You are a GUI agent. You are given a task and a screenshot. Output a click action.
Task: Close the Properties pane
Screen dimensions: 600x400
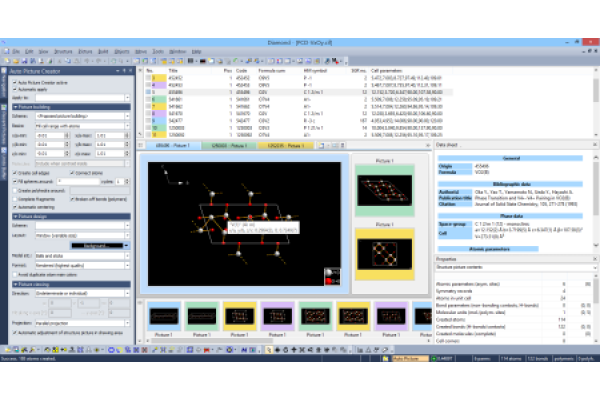click(x=595, y=259)
